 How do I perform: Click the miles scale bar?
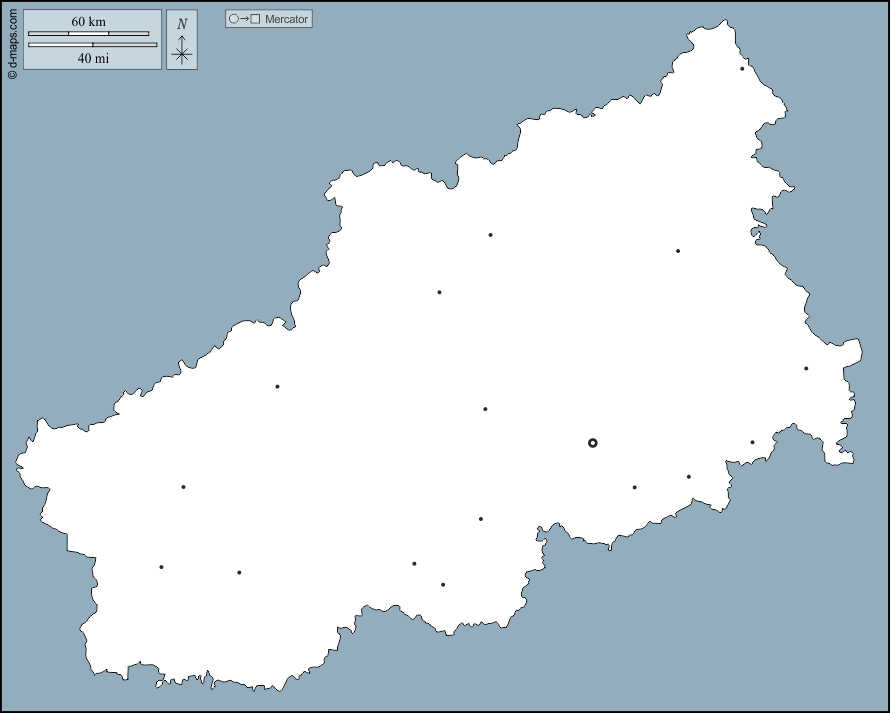92,45
